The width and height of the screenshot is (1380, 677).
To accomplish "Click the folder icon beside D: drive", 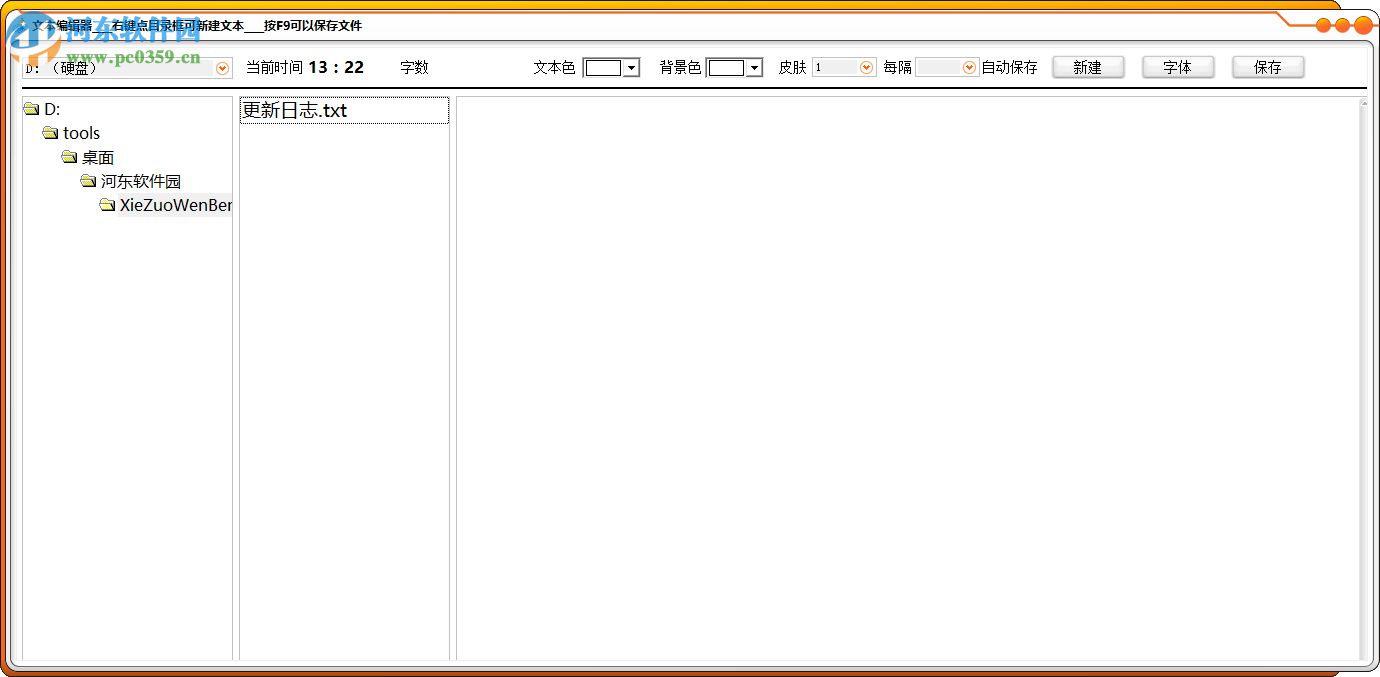I will [x=31, y=108].
